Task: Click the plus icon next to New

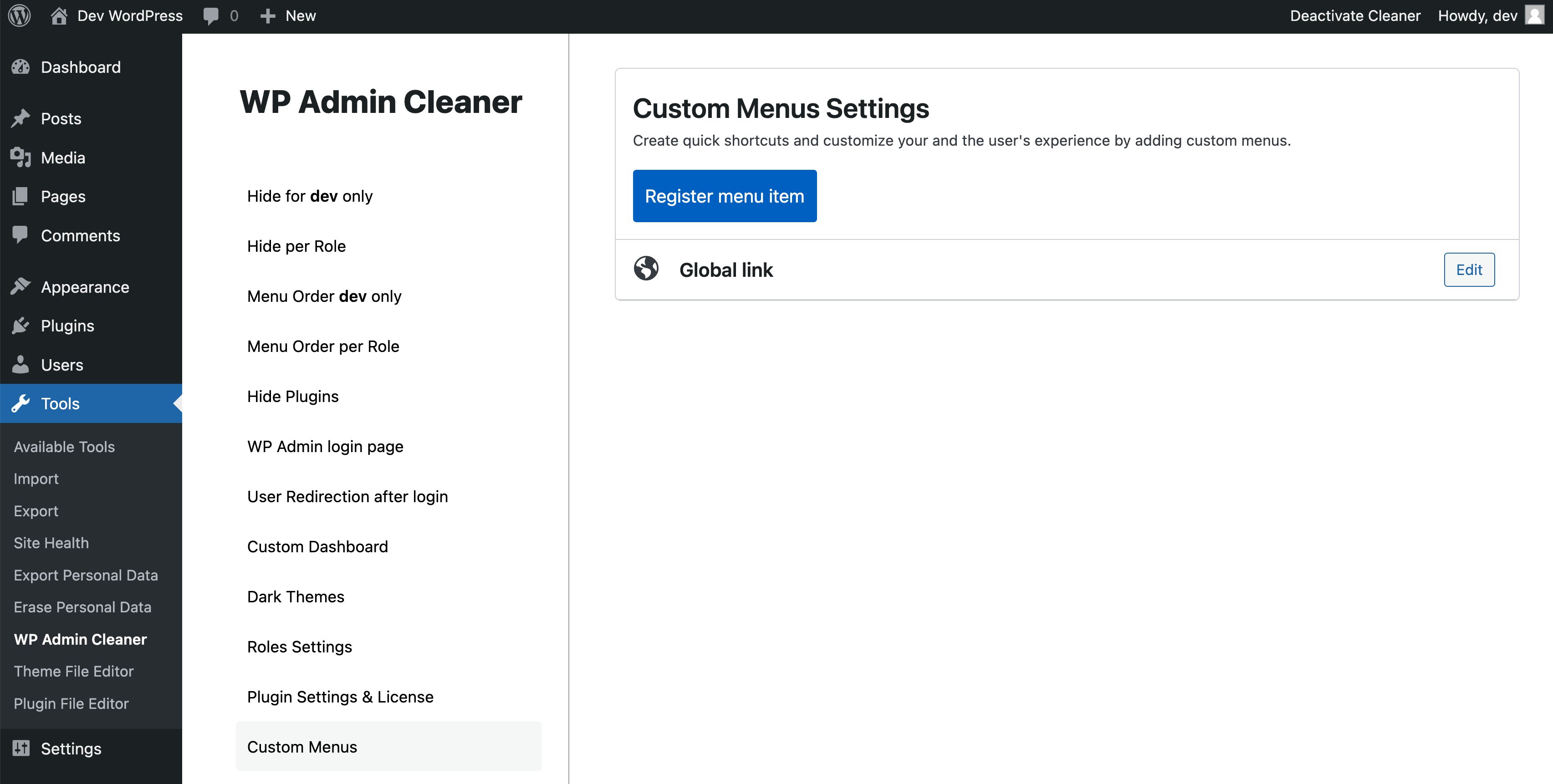Action: [268, 16]
